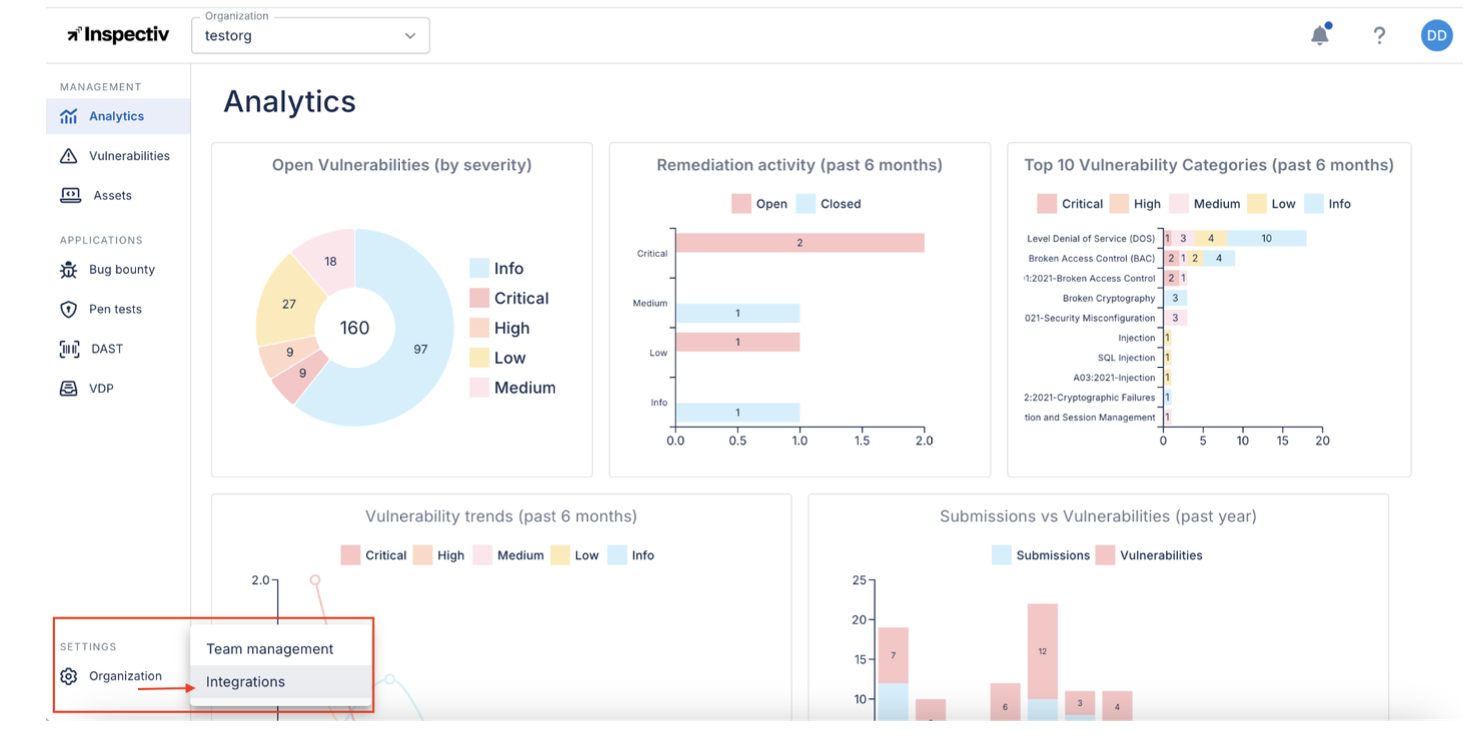1478x744 pixels.
Task: Click the help question mark icon
Action: [x=1379, y=35]
